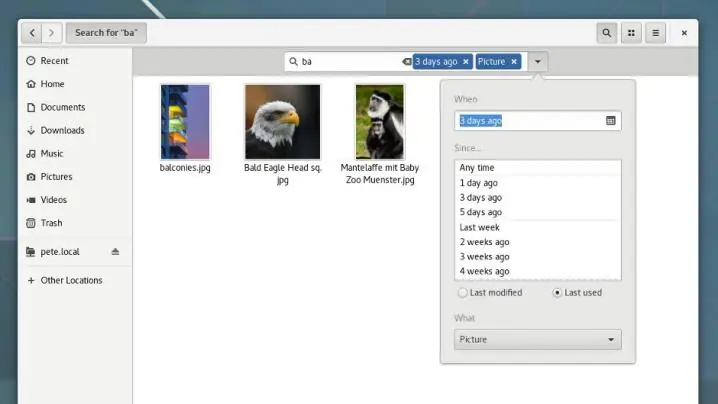718x404 pixels.
Task: Click the 'Search for "ba"' path button
Action: pyautogui.click(x=106, y=33)
